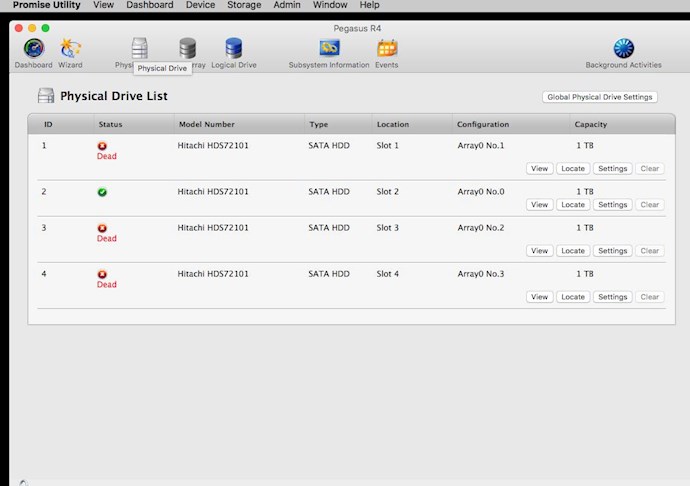Open the Events toolbar icon
The height and width of the screenshot is (486, 690).
coord(386,48)
